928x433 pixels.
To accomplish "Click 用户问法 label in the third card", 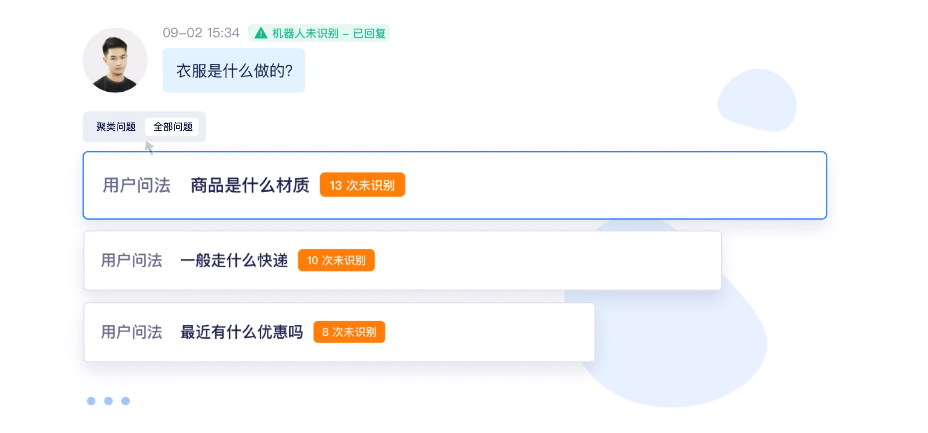I will click(131, 332).
